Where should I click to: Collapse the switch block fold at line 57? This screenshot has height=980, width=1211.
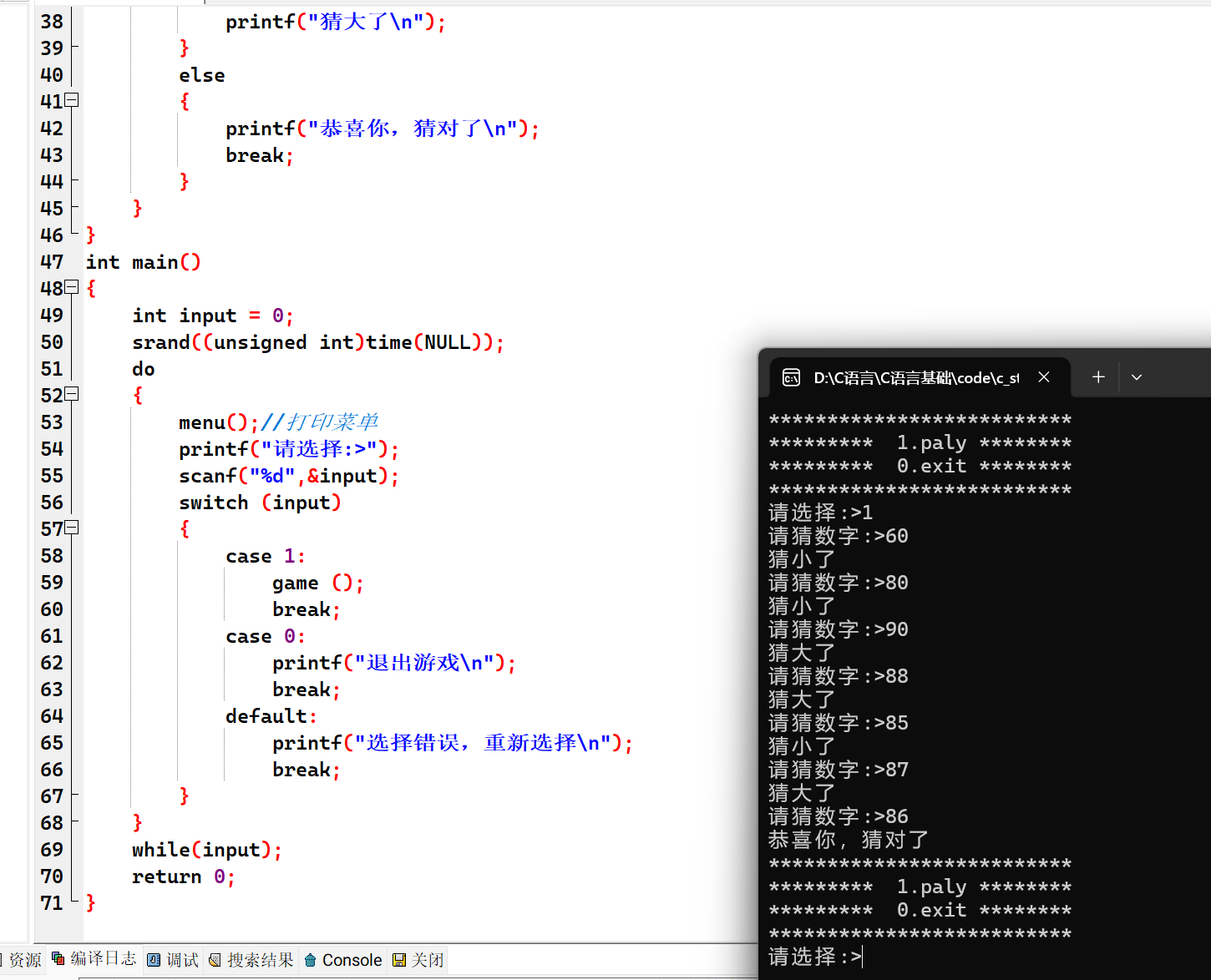pyautogui.click(x=72, y=528)
